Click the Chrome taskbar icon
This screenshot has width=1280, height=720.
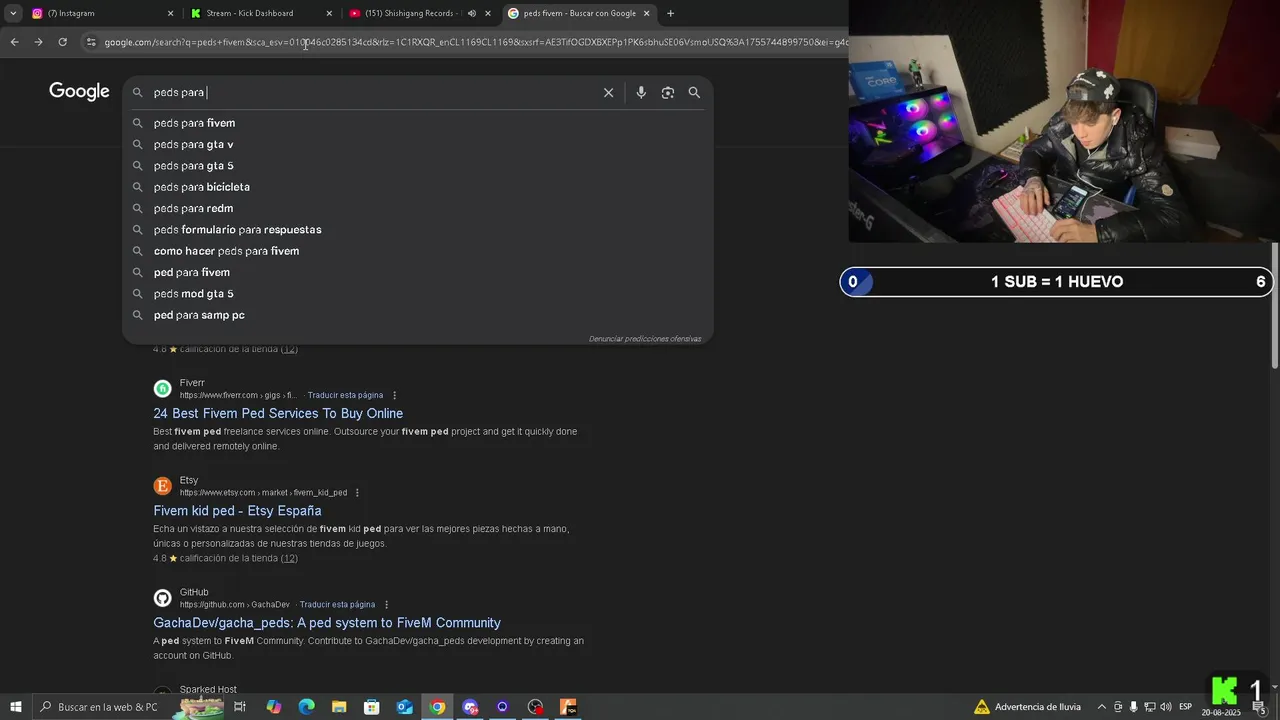(x=437, y=707)
